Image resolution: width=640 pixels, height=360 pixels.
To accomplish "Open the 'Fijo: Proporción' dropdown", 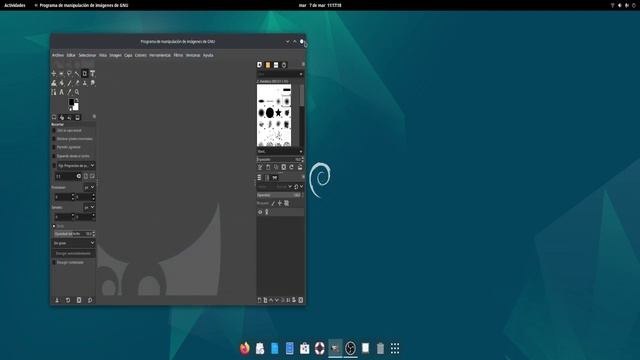I will point(76,166).
